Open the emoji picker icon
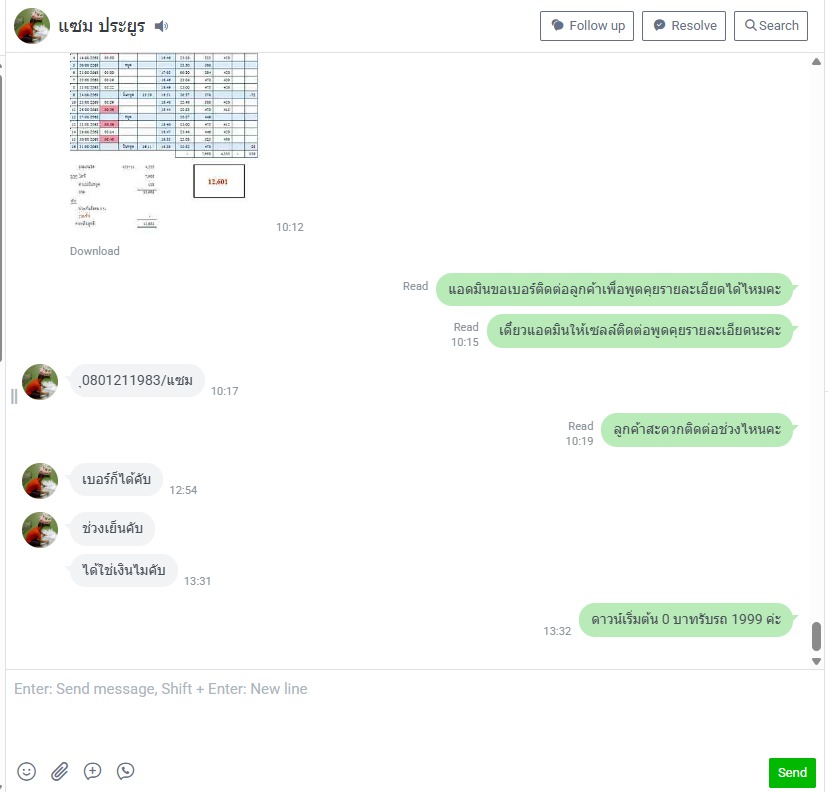Image resolution: width=828 pixels, height=792 pixels. tap(26, 771)
